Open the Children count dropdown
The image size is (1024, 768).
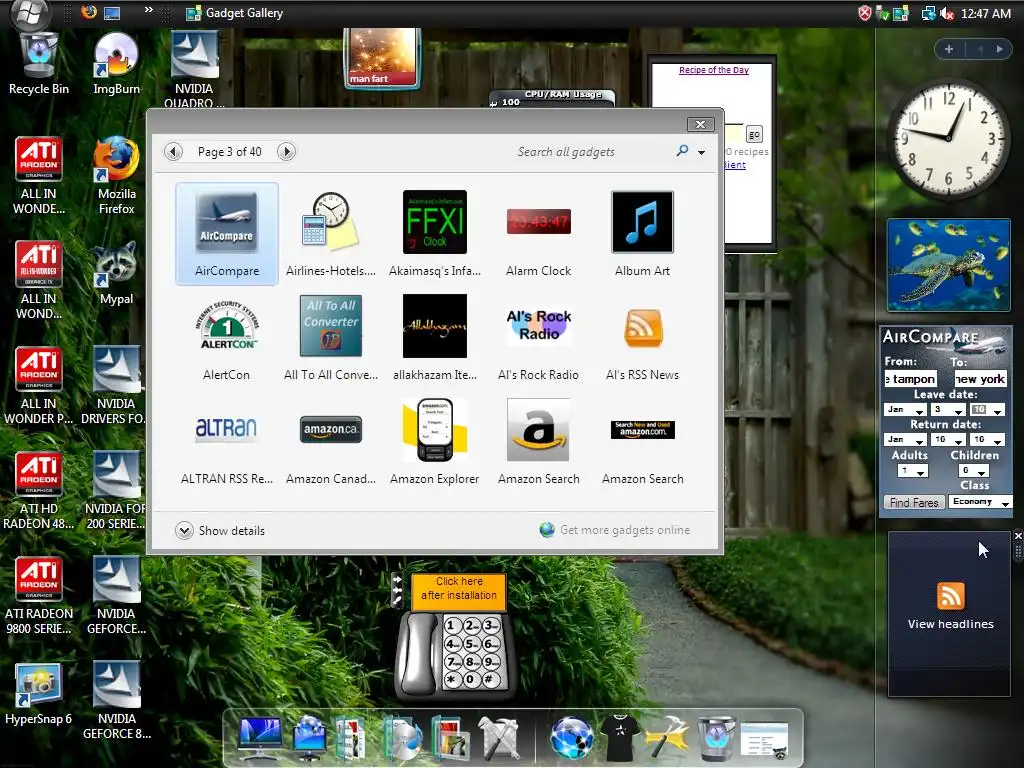pos(974,471)
